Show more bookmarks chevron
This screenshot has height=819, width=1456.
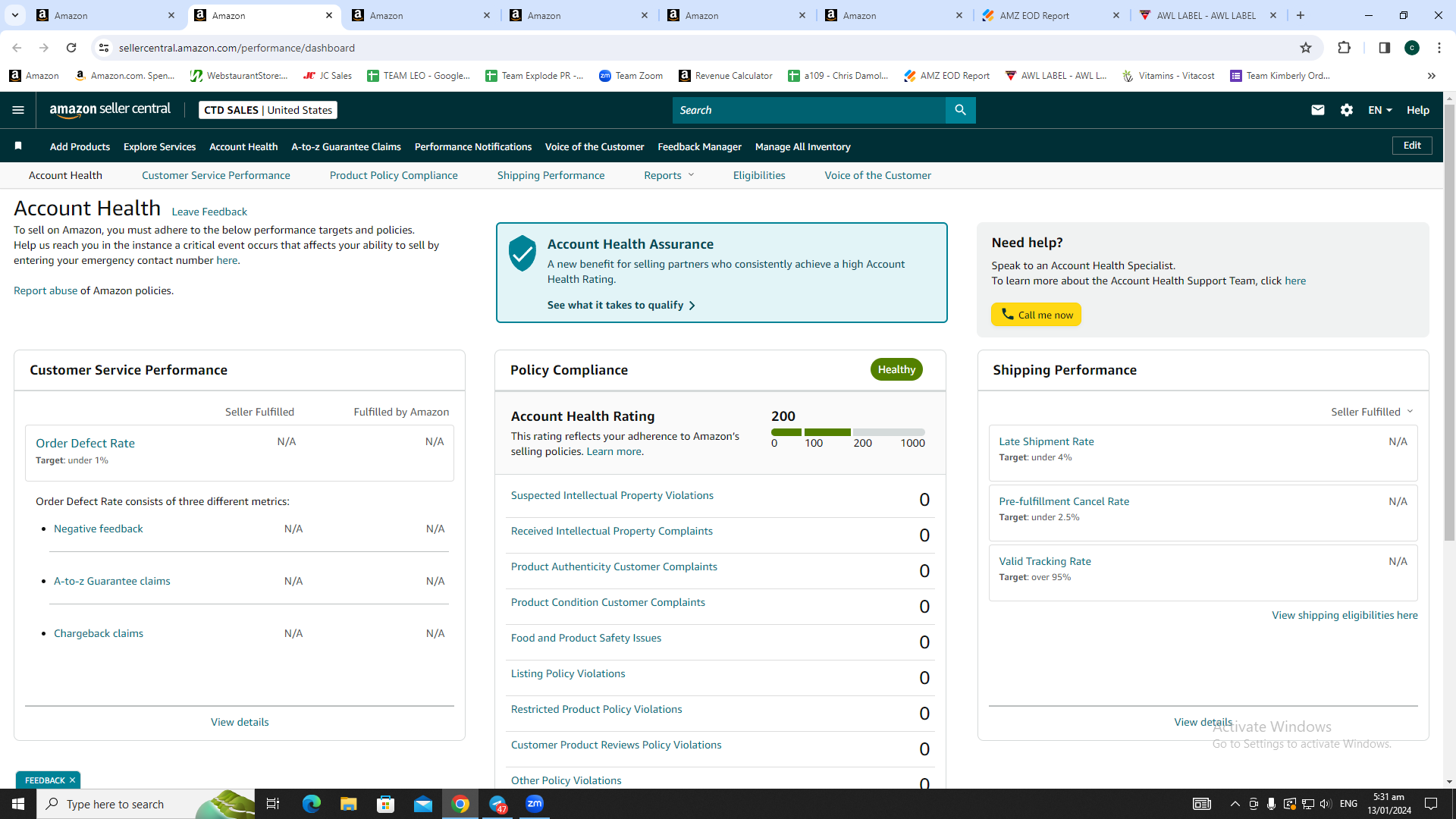tap(1432, 76)
